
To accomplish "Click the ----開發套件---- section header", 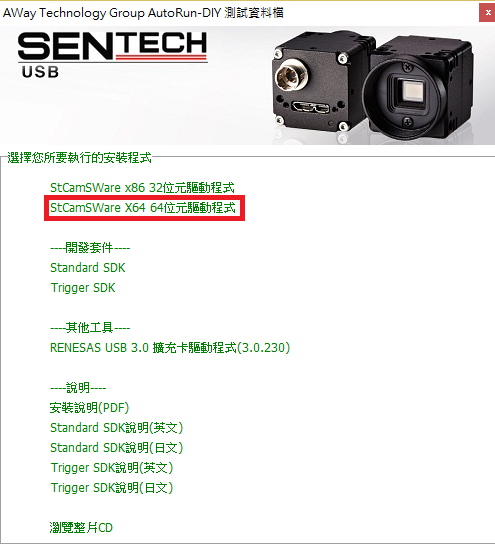I will pos(90,248).
